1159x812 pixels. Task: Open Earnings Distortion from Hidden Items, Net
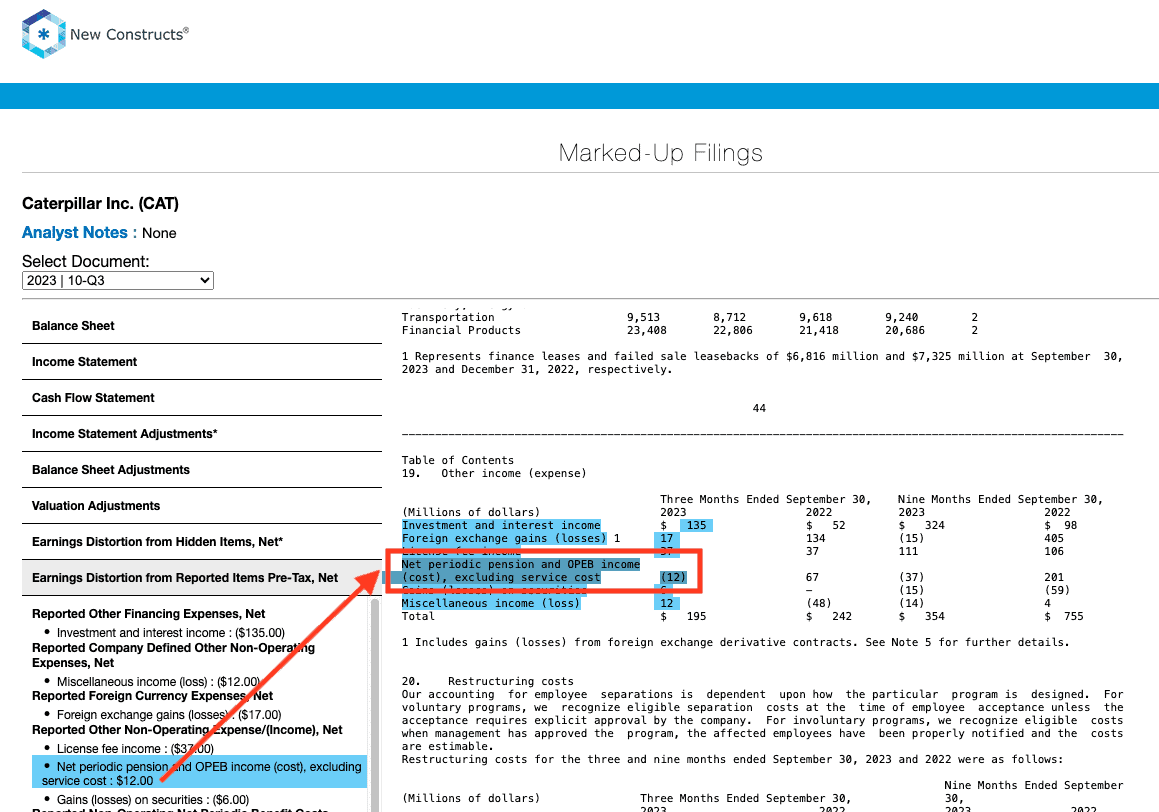[202, 542]
